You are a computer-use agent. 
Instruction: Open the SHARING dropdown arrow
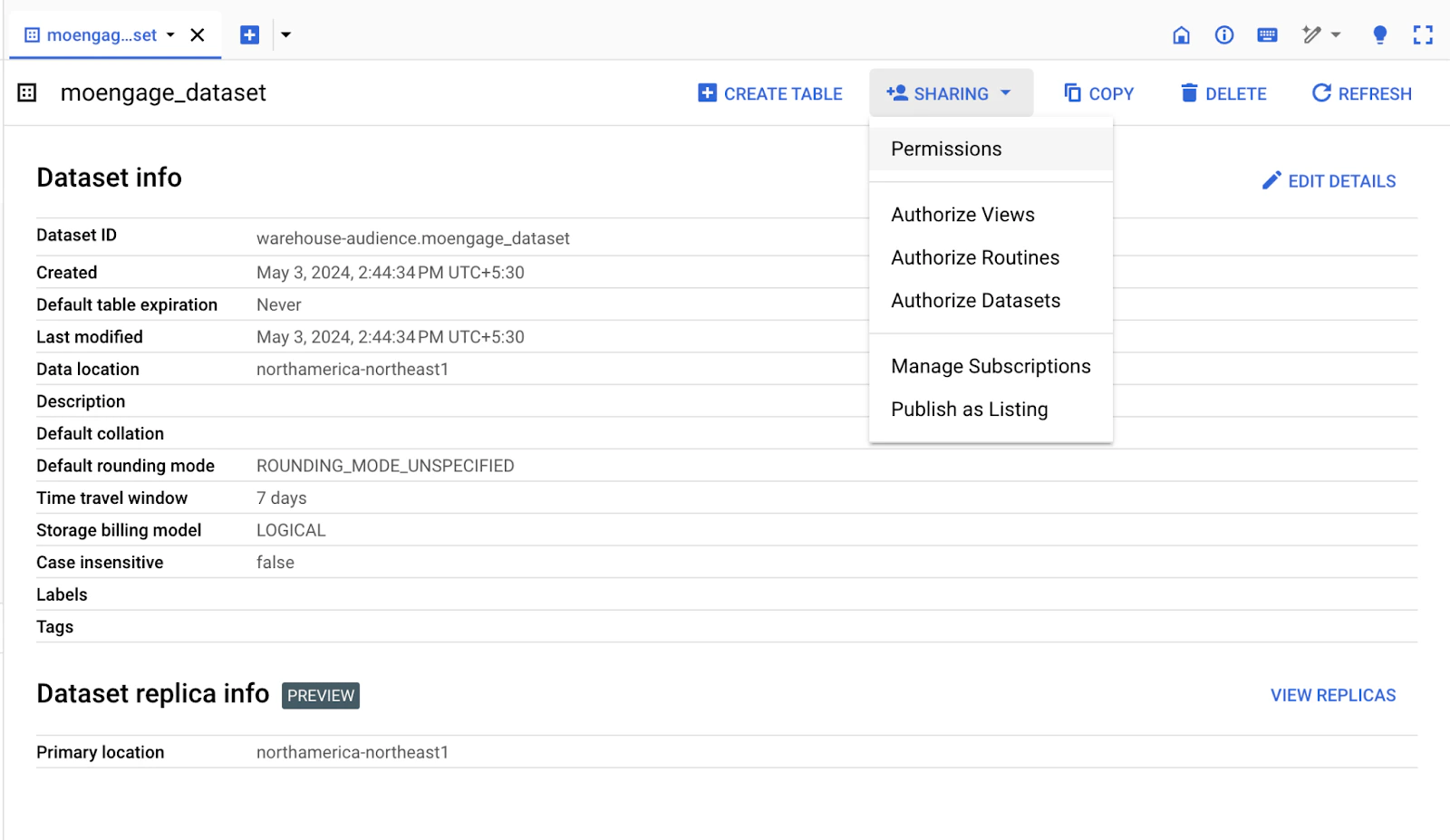point(1004,92)
